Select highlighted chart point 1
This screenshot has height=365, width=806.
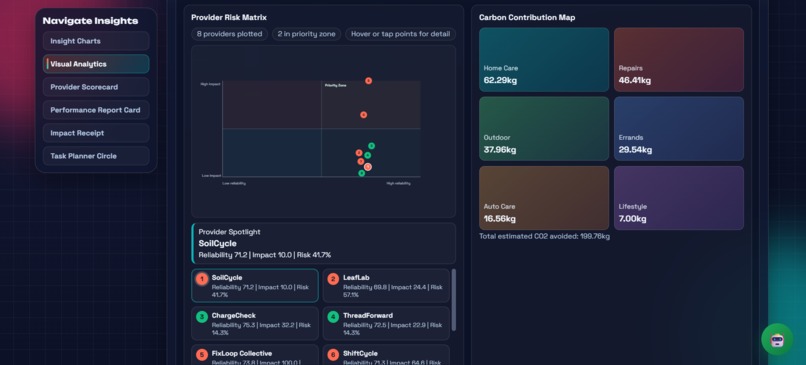(x=368, y=167)
